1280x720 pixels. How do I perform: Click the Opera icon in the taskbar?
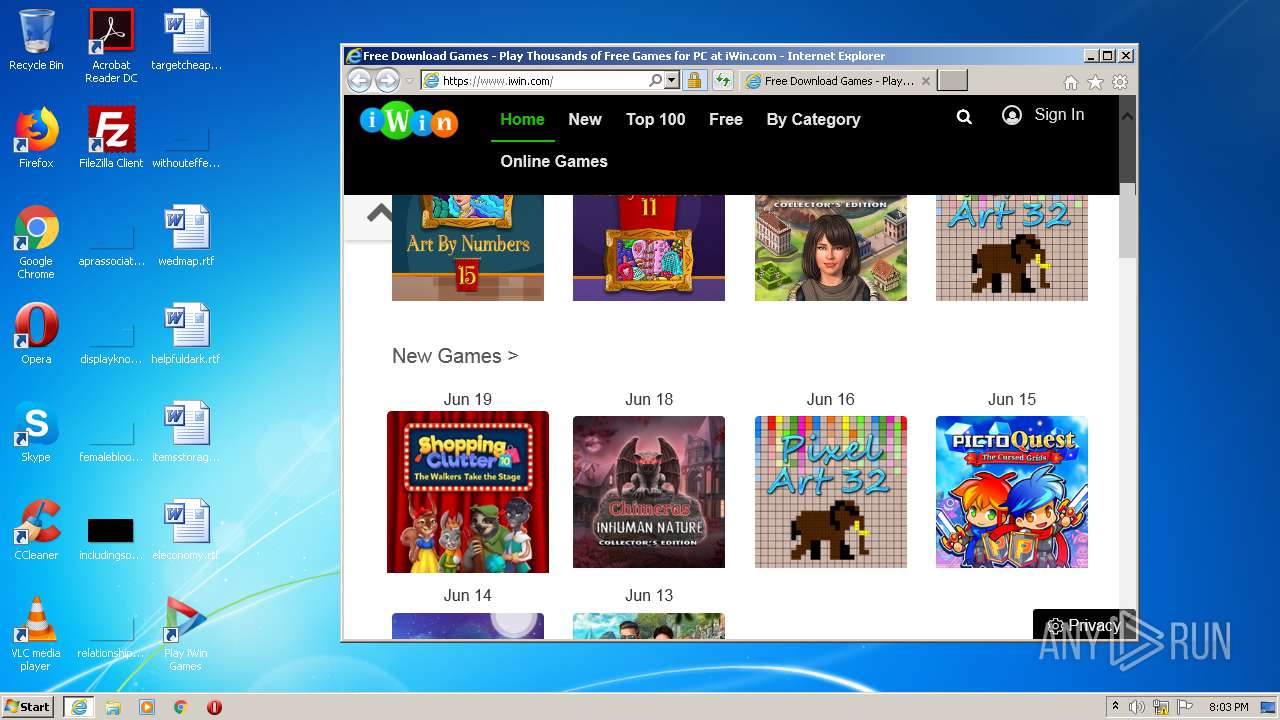coord(214,707)
